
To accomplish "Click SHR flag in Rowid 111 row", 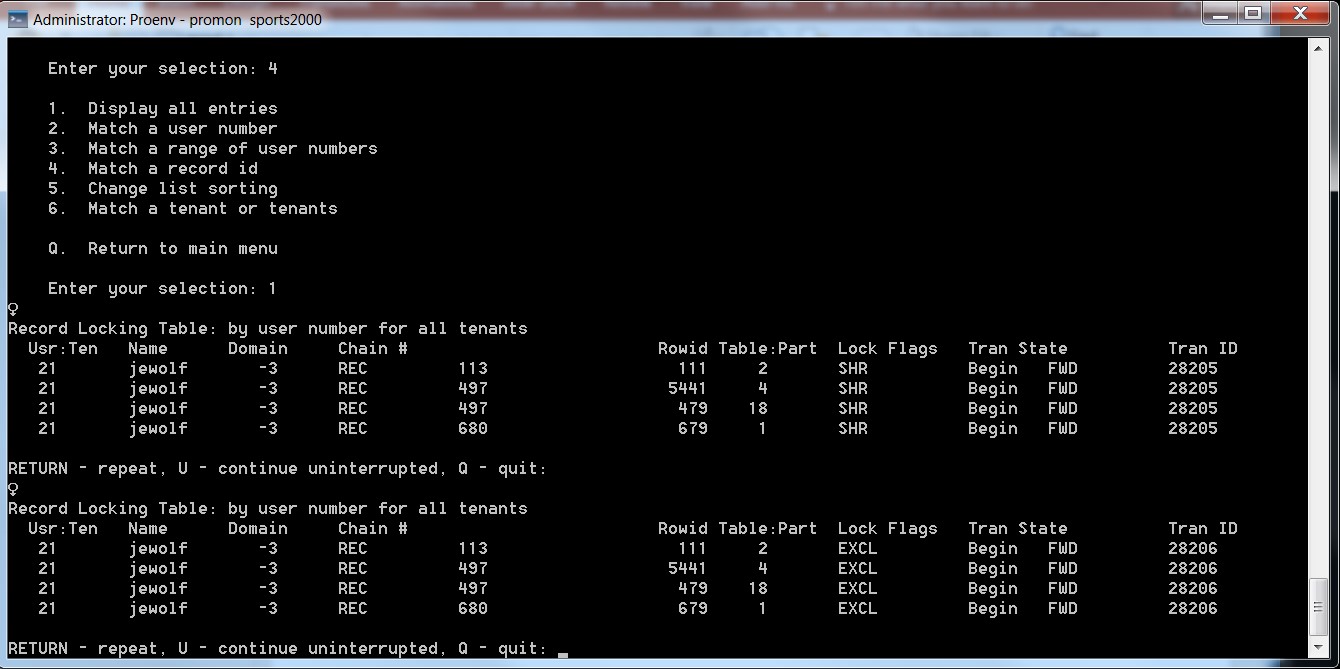I will tap(853, 368).
